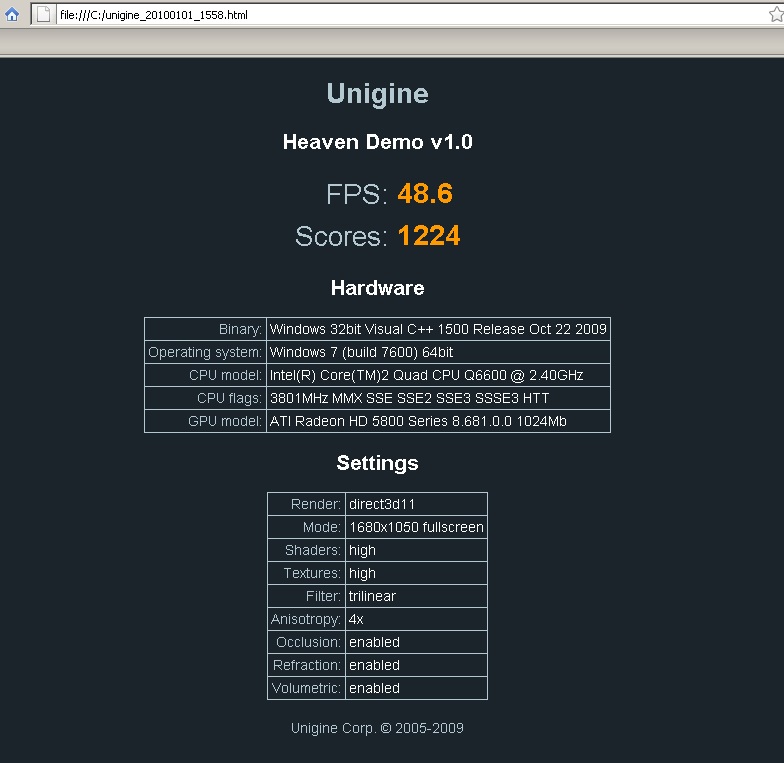Click the page document icon beside the address
Image resolution: width=784 pixels, height=763 pixels.
44,14
